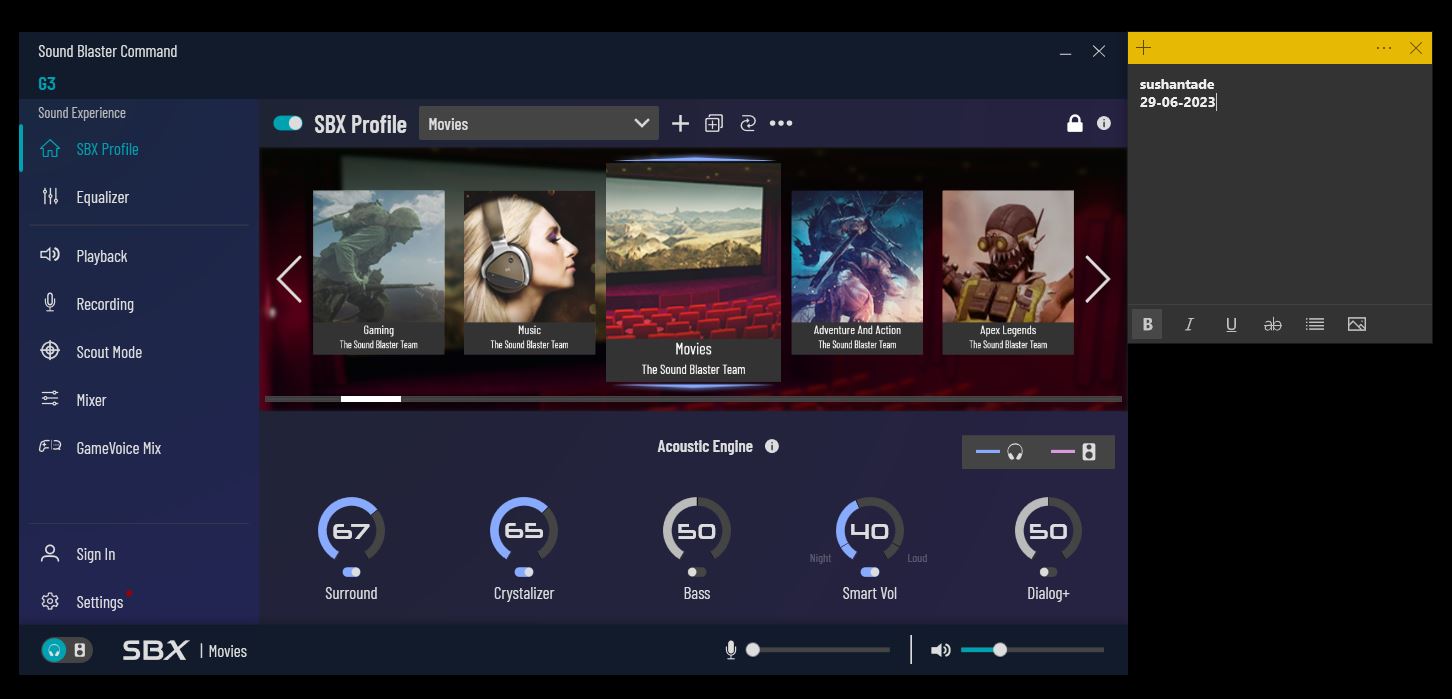Viewport: 1452px width, 699px height.
Task: Open the Movies profile dropdown
Action: (x=538, y=123)
